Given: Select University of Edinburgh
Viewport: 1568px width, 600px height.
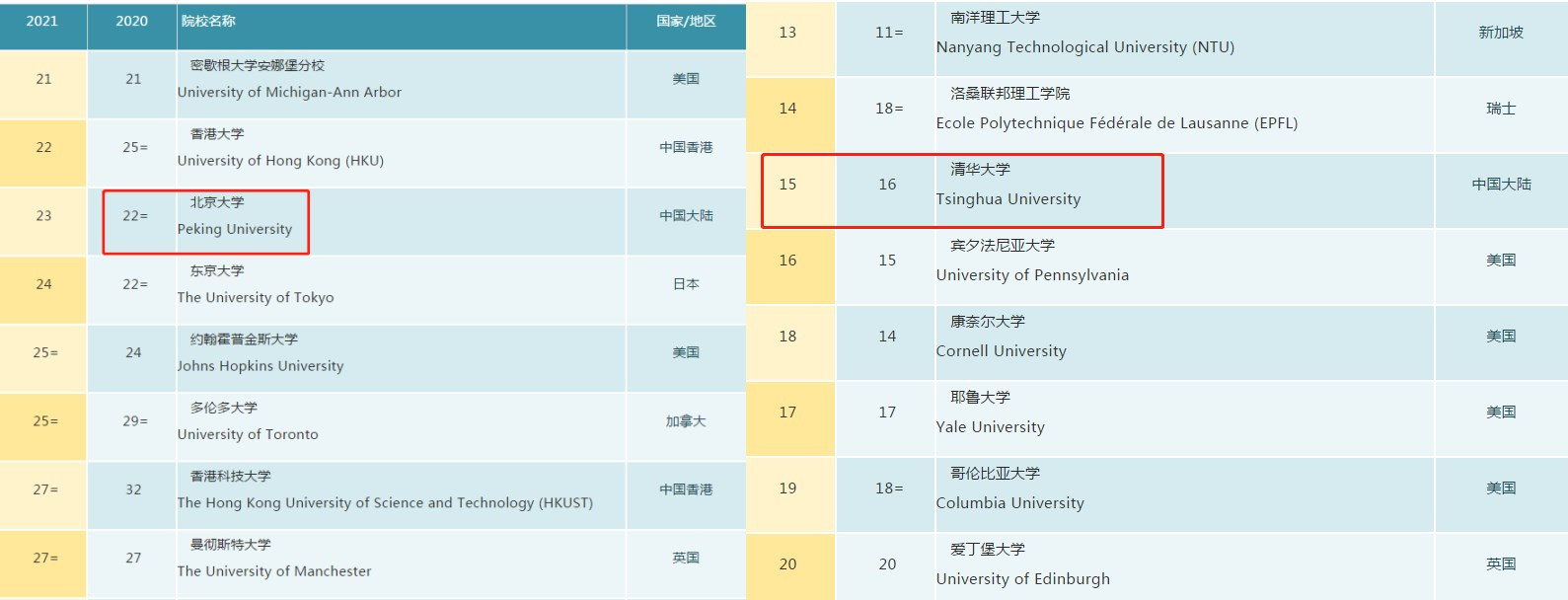Looking at the screenshot, I should (1023, 579).
